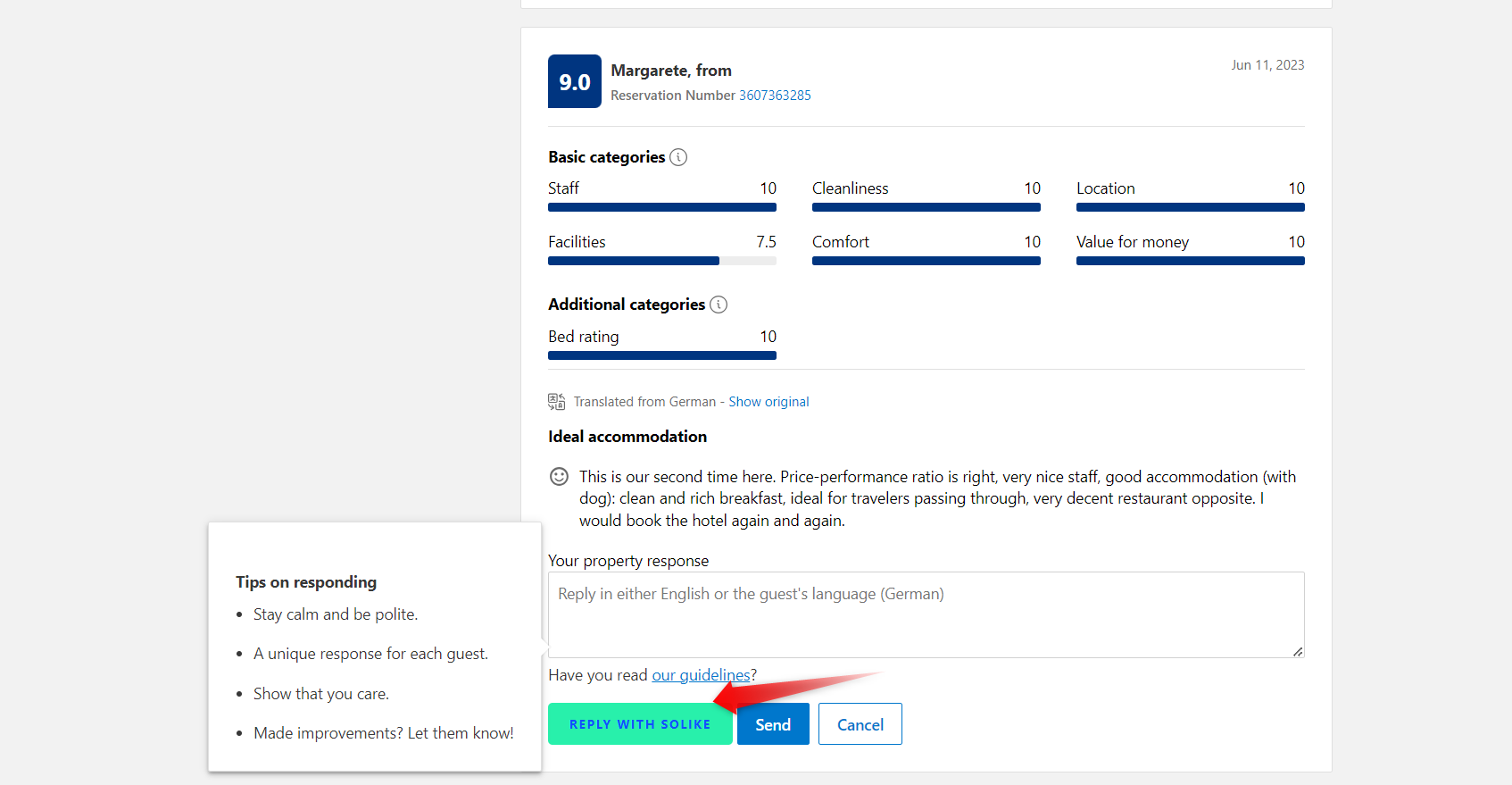Click the smiley face icon beside the review
Screen dimensions: 1512x785
(559, 477)
